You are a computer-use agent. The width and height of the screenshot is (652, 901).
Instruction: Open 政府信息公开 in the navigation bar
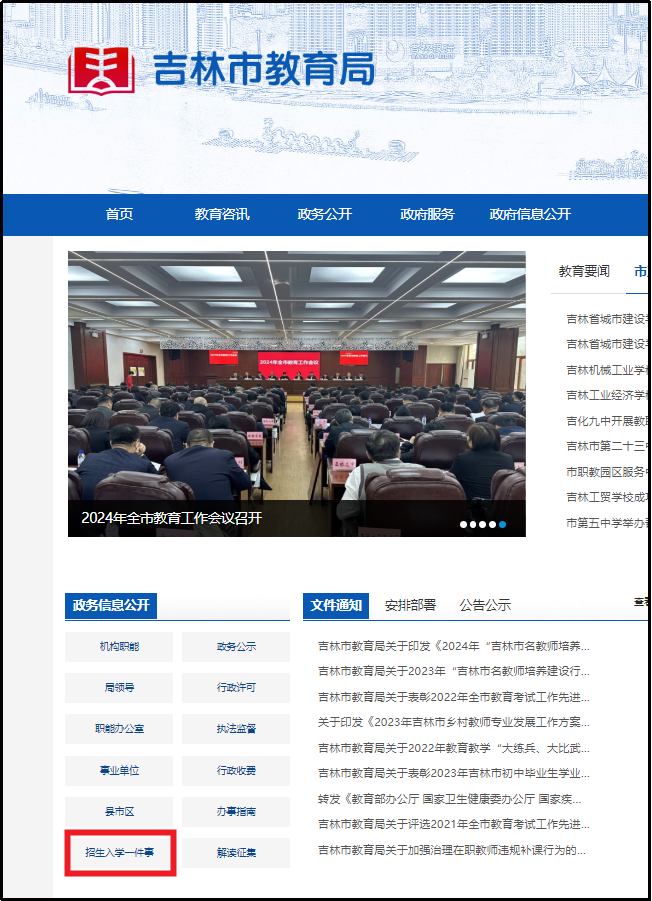pyautogui.click(x=530, y=214)
